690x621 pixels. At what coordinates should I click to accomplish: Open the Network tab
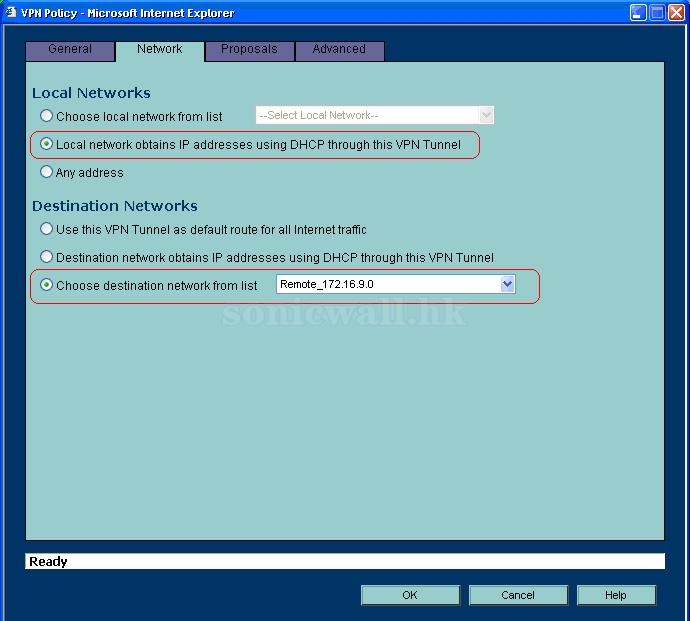[x=159, y=51]
